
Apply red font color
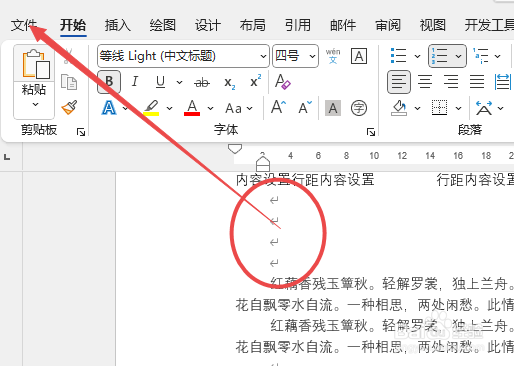point(192,108)
